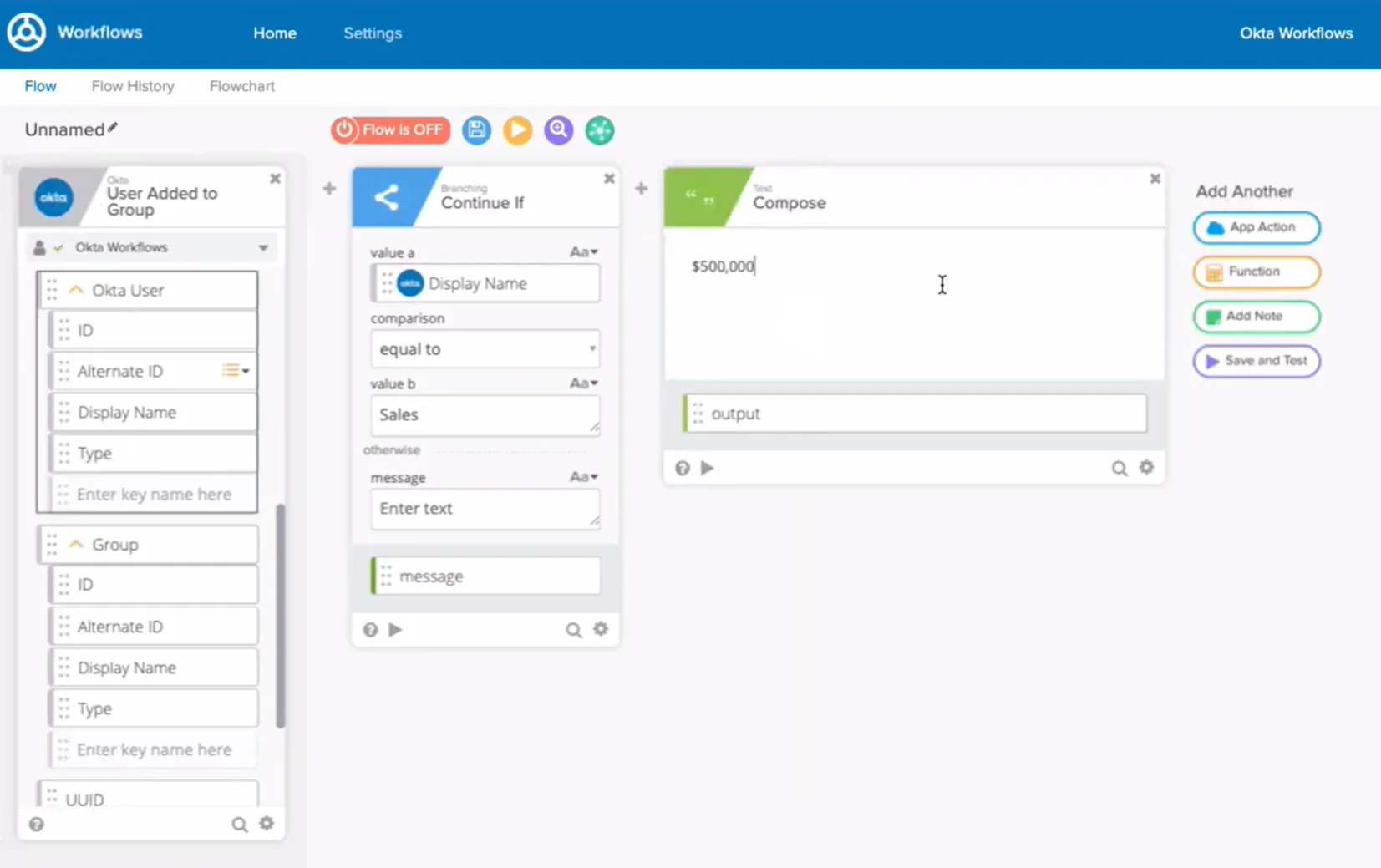This screenshot has width=1381, height=868.
Task: Click gear icon on User Added to Group card
Action: tap(267, 824)
